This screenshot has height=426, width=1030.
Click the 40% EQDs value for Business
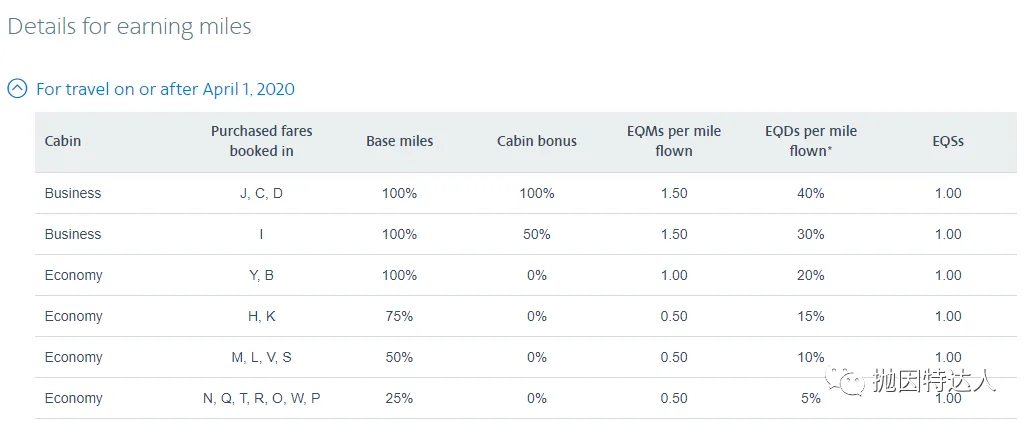click(811, 194)
